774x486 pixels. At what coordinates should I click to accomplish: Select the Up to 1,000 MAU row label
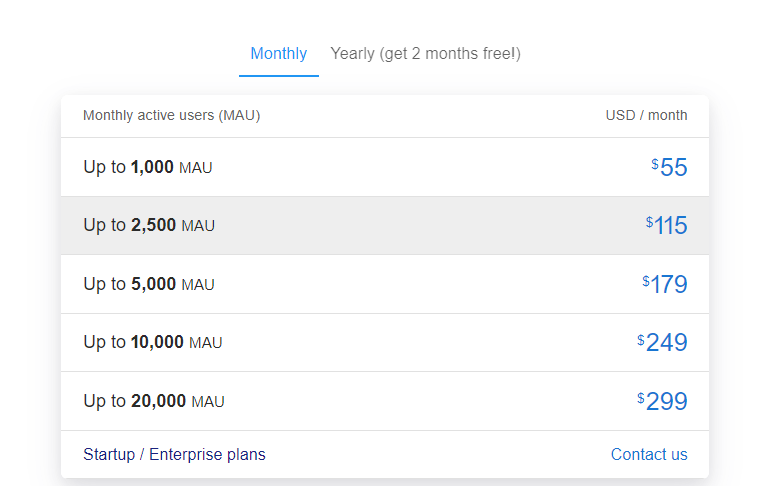tap(148, 167)
